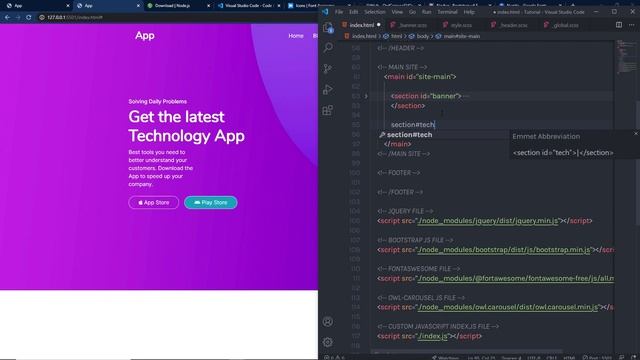Click the owl.carousel.min.js script path link

pos(508,307)
